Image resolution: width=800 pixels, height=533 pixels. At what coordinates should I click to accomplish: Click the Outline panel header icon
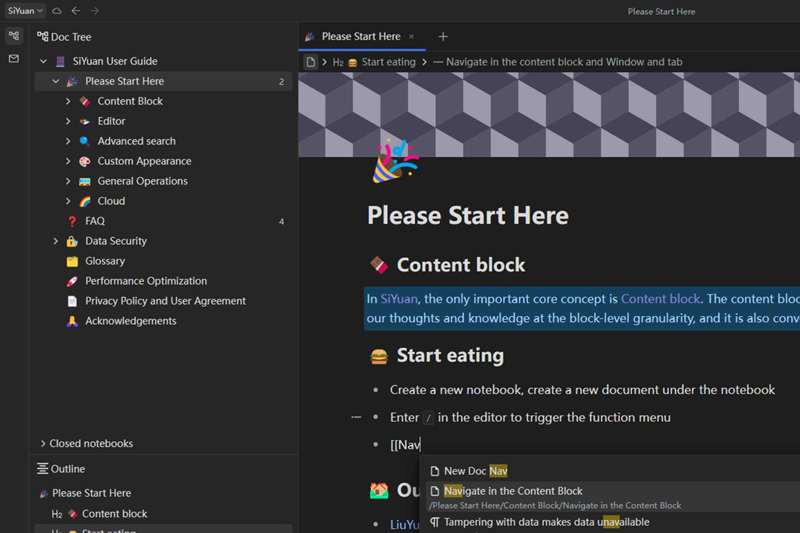click(x=42, y=469)
